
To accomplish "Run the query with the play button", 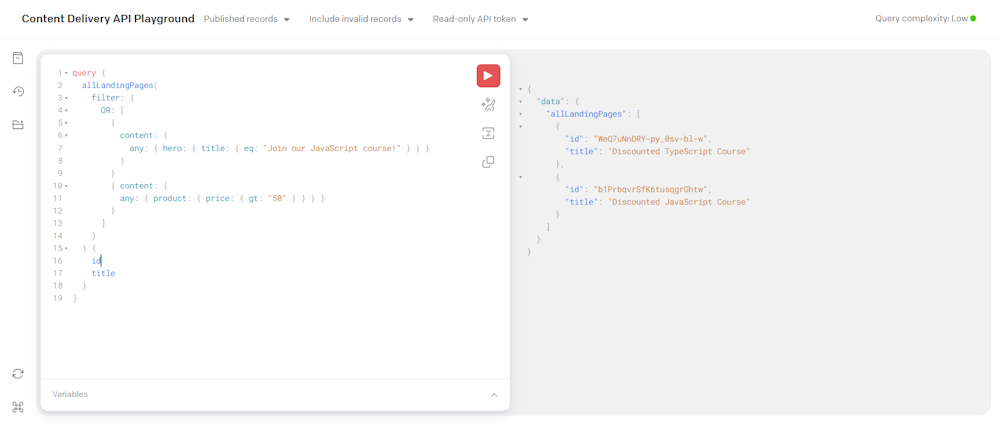I will pos(488,76).
